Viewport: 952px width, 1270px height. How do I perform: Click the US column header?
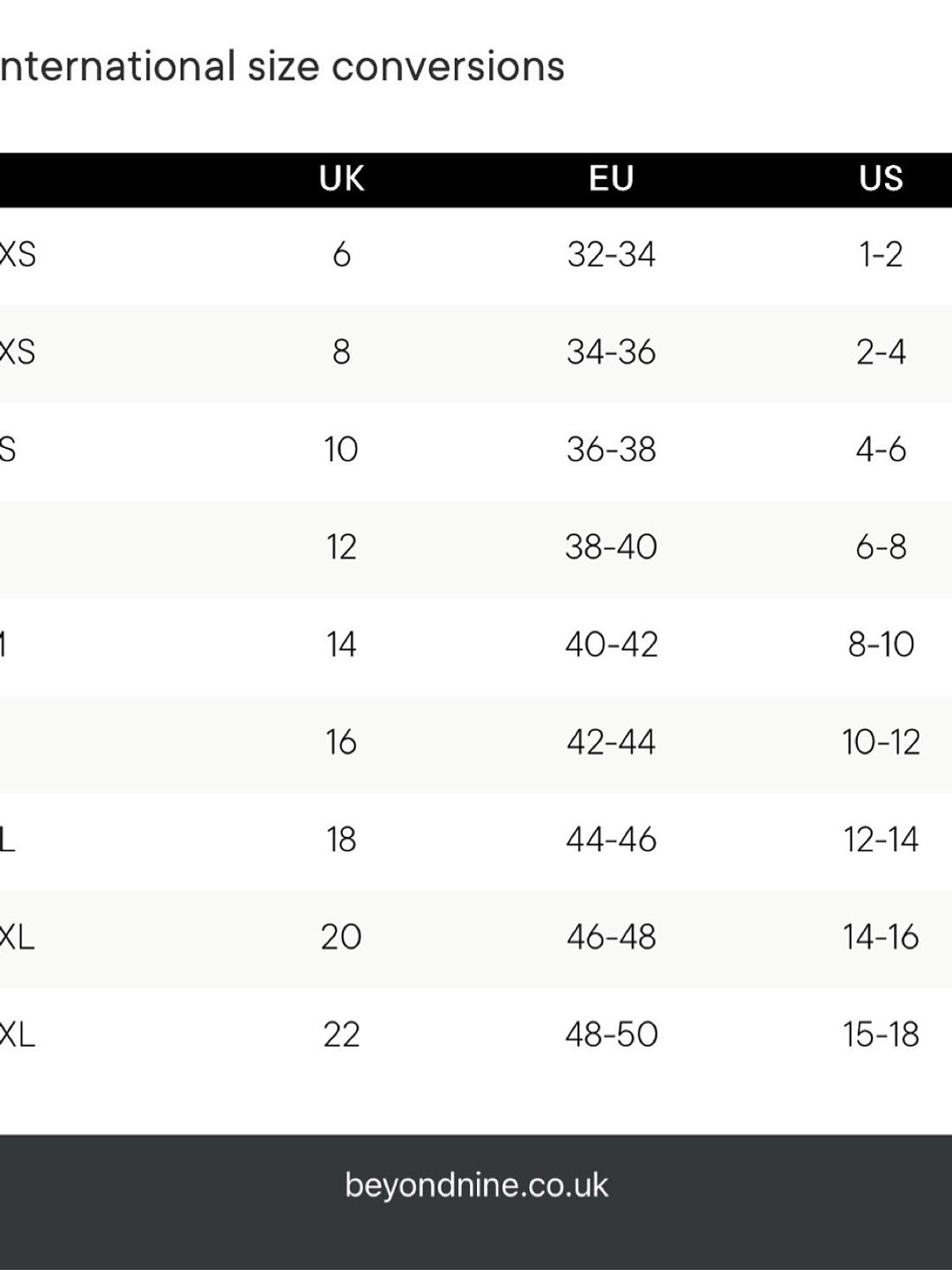(881, 179)
